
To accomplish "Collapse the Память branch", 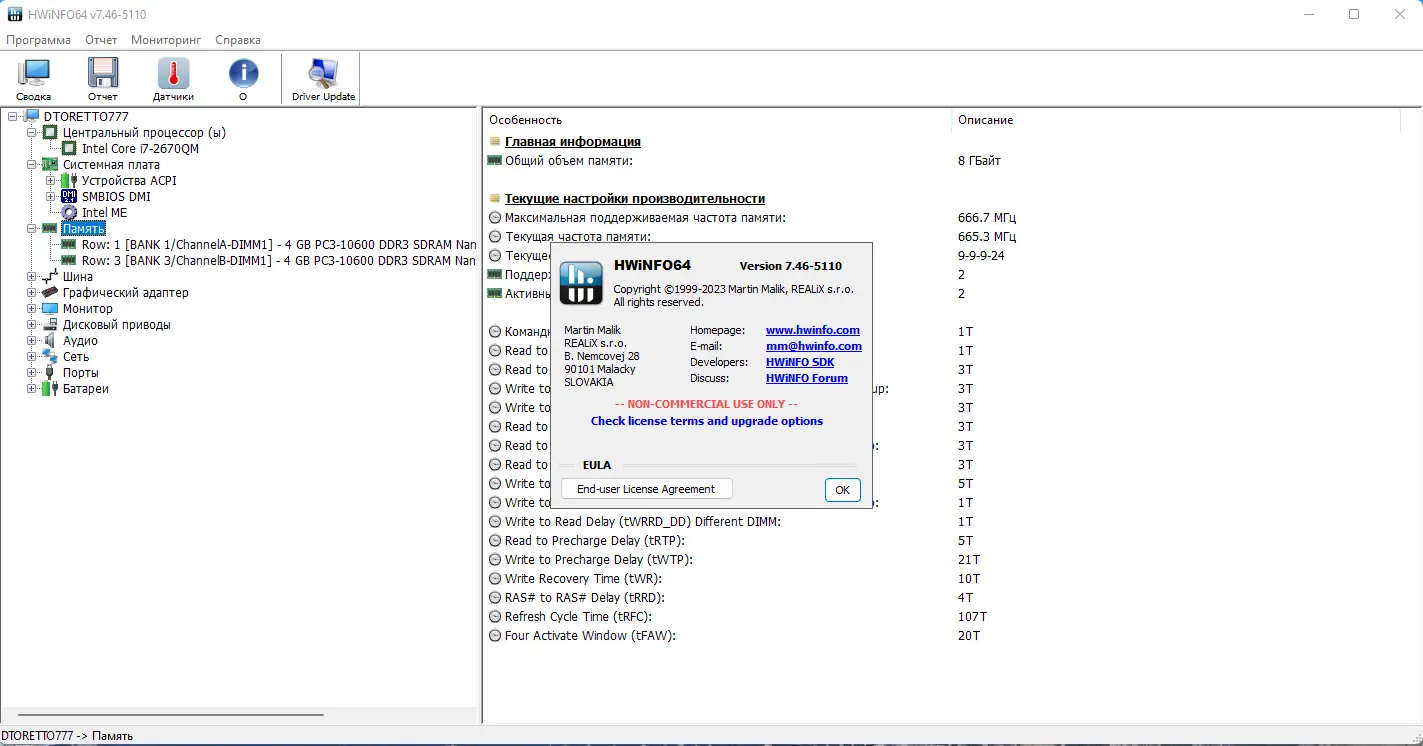I will point(32,228).
